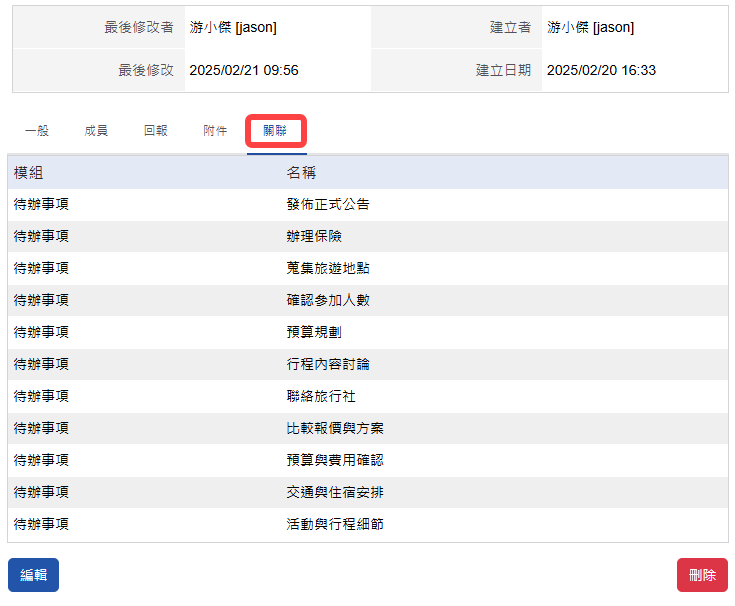
Task: Click 待辦事項 in the 行程內容討論 row
Action: coord(41,364)
